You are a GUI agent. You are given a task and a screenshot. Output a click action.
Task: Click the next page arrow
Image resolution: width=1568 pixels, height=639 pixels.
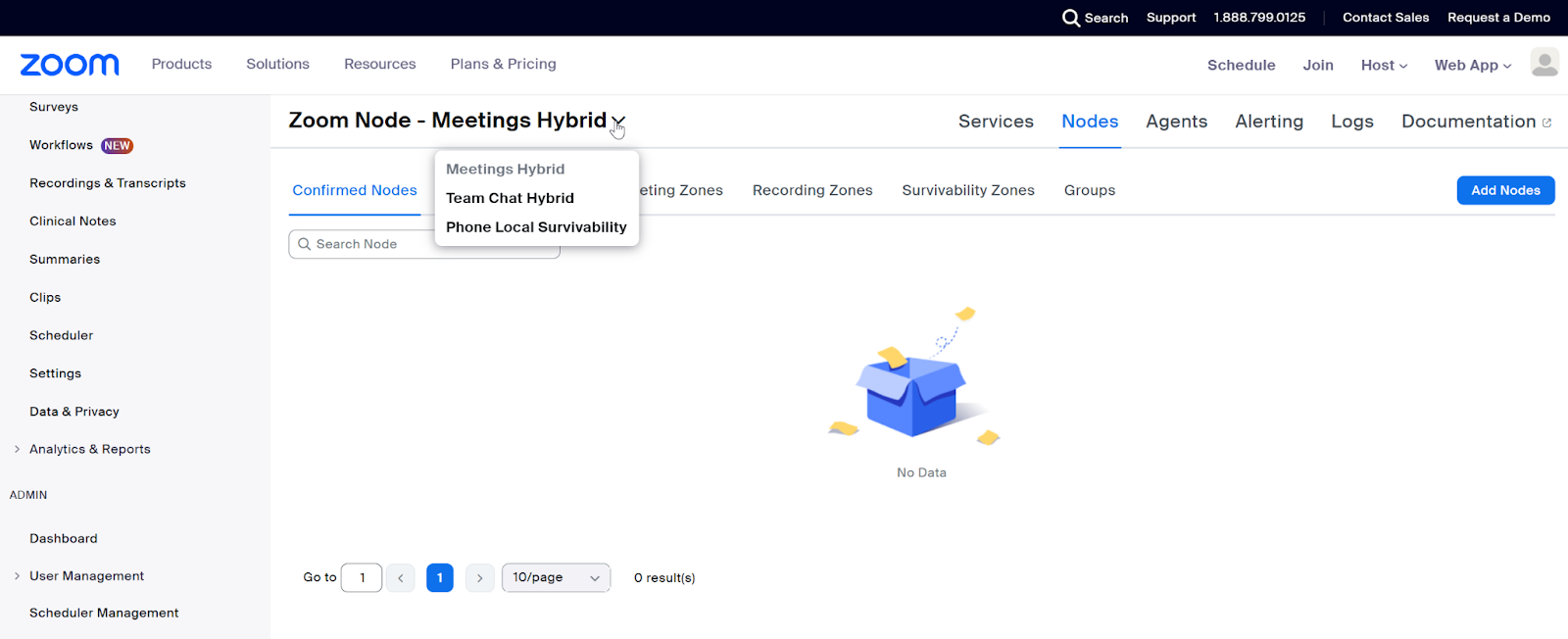[x=479, y=578]
